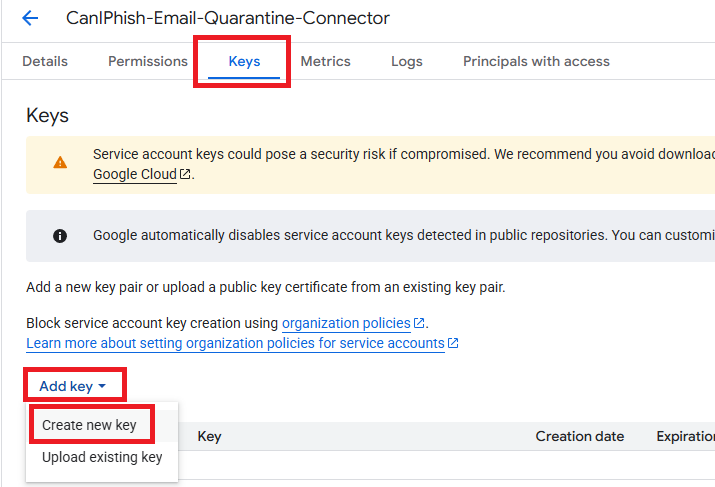Viewport: 715px width, 487px height.
Task: Select Create new key option
Action: click(89, 425)
